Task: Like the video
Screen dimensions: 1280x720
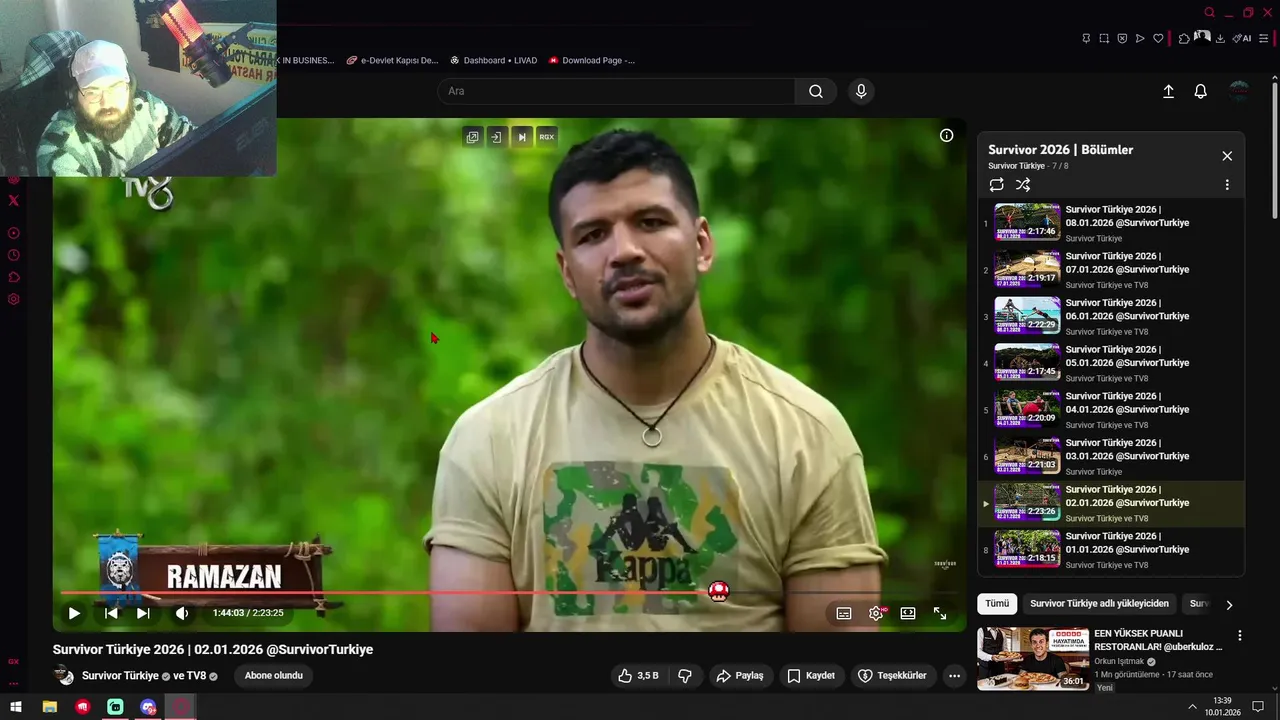Action: [x=638, y=676]
